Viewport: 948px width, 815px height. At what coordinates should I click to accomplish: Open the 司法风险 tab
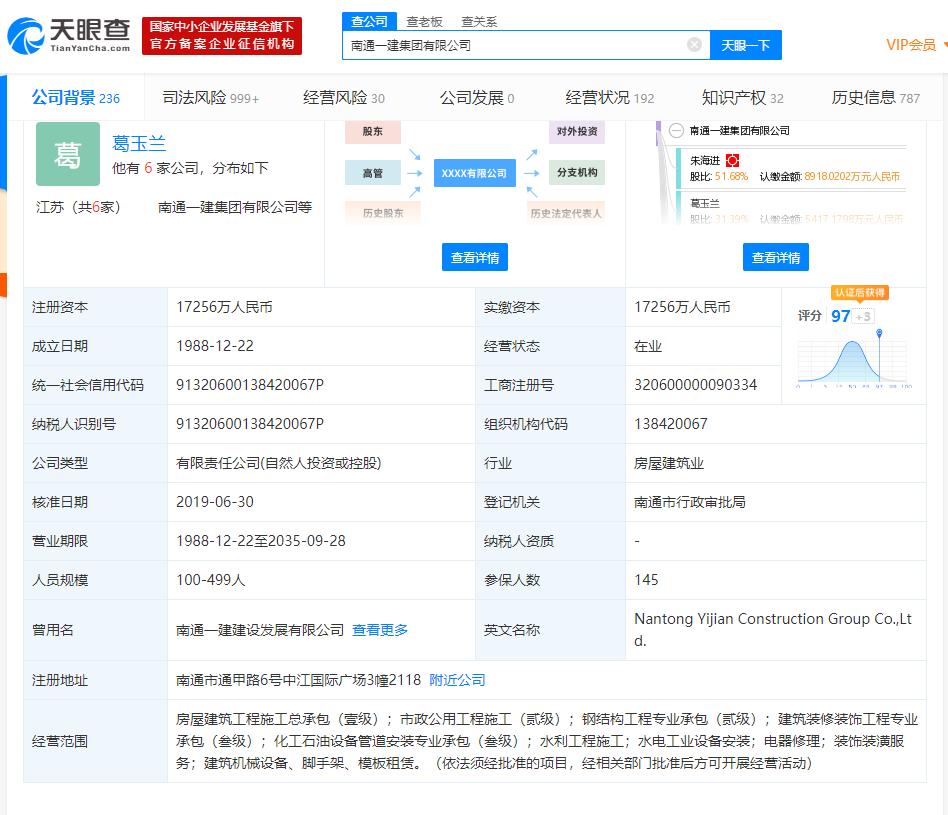189,97
